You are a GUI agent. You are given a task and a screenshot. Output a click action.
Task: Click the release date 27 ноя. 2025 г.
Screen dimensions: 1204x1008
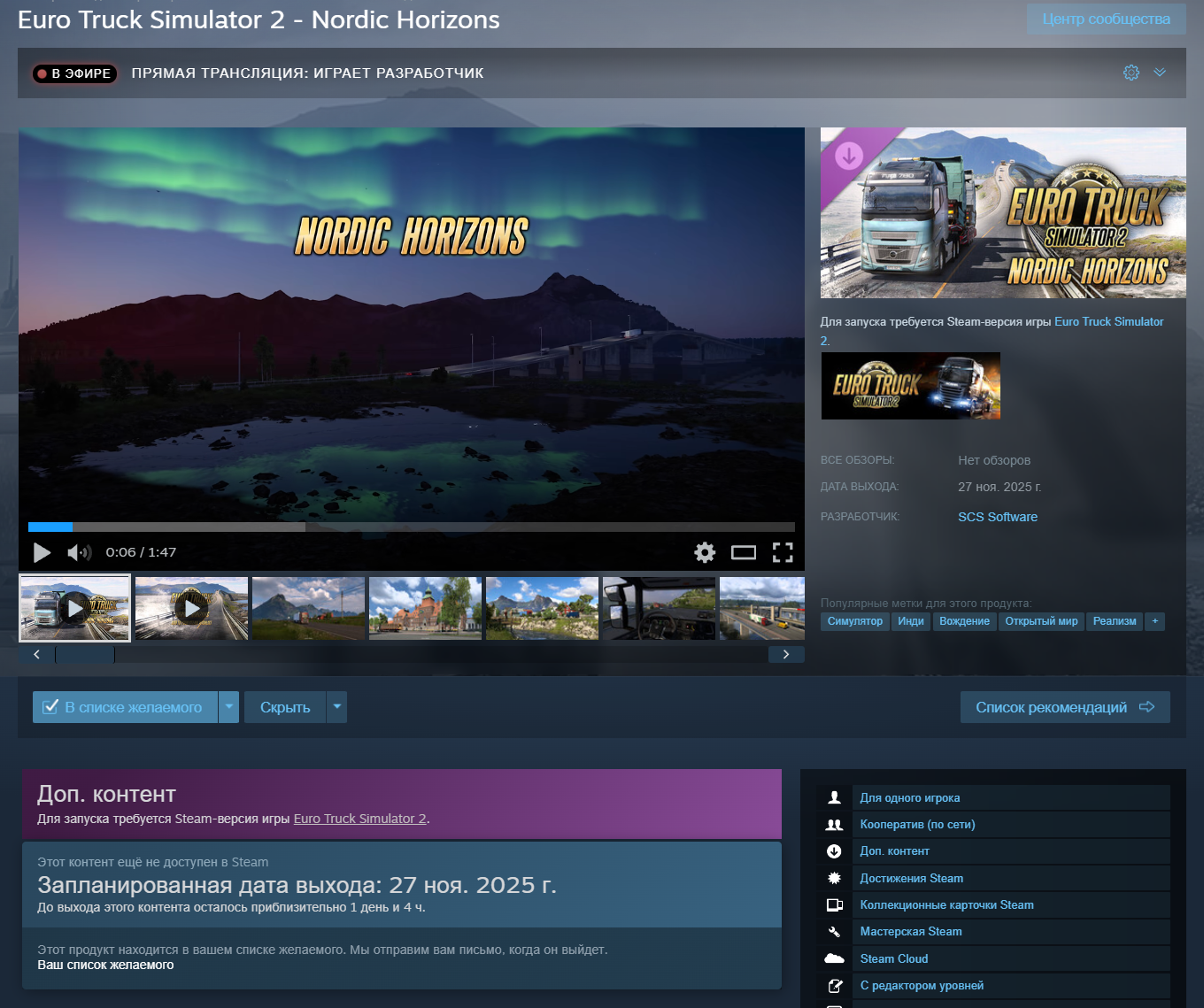point(999,487)
